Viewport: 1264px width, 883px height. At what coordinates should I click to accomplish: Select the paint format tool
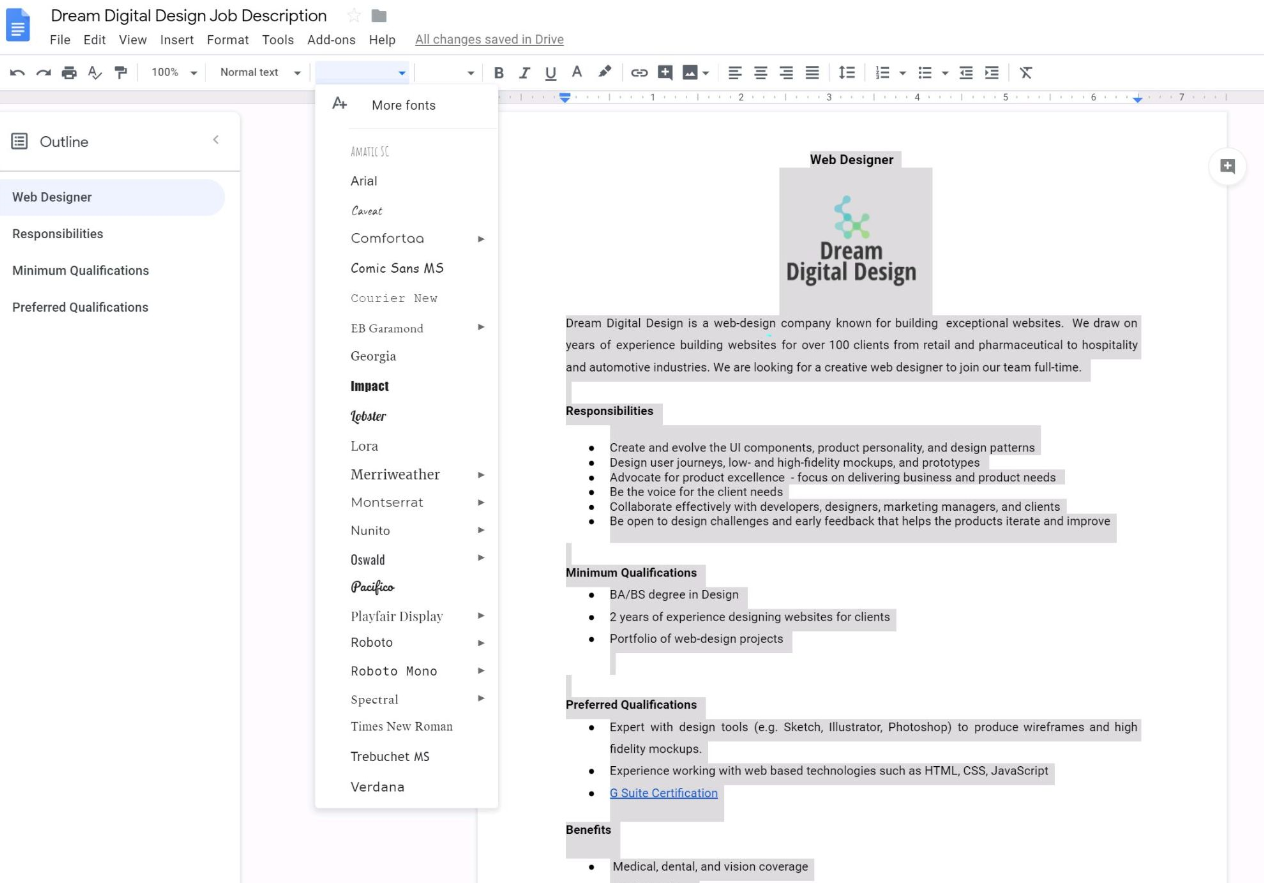(x=121, y=72)
